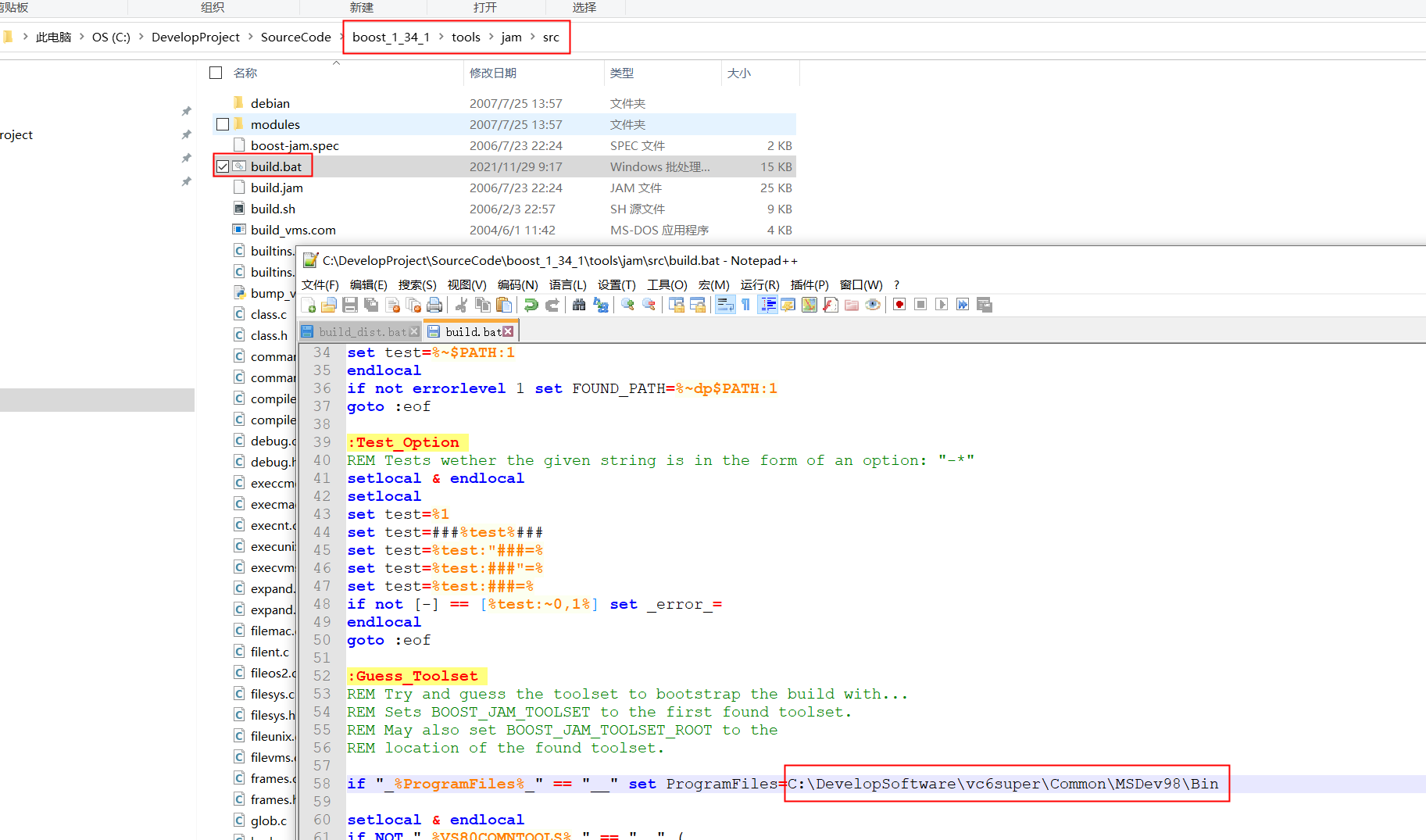The width and height of the screenshot is (1426, 840).
Task: Click the Copy toolbar icon
Action: 483,305
